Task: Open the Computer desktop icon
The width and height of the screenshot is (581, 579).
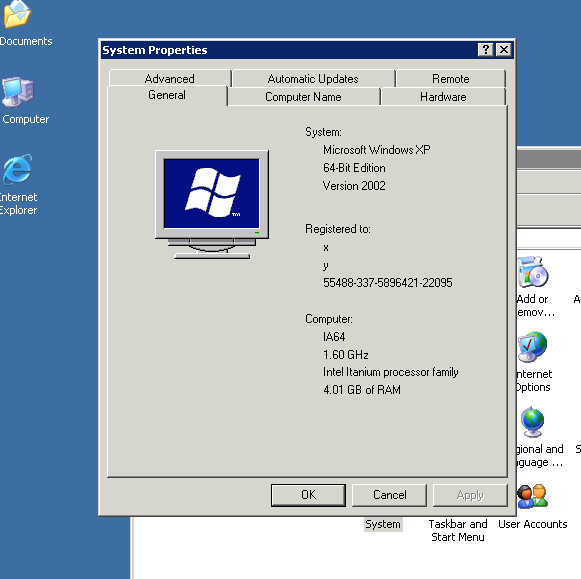Action: point(18,92)
